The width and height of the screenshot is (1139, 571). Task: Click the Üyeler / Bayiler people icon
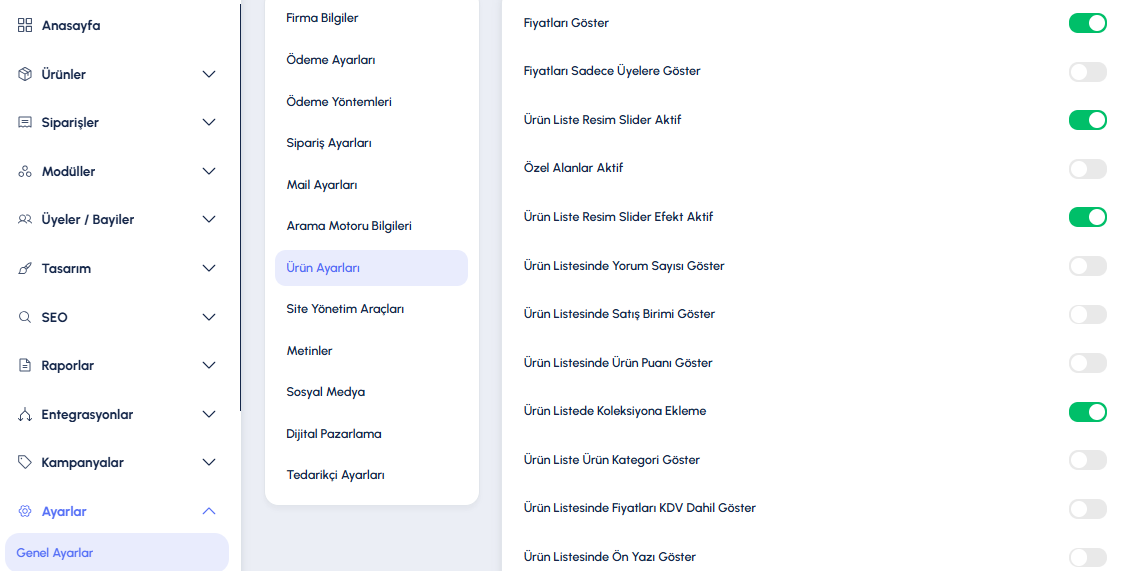click(25, 219)
